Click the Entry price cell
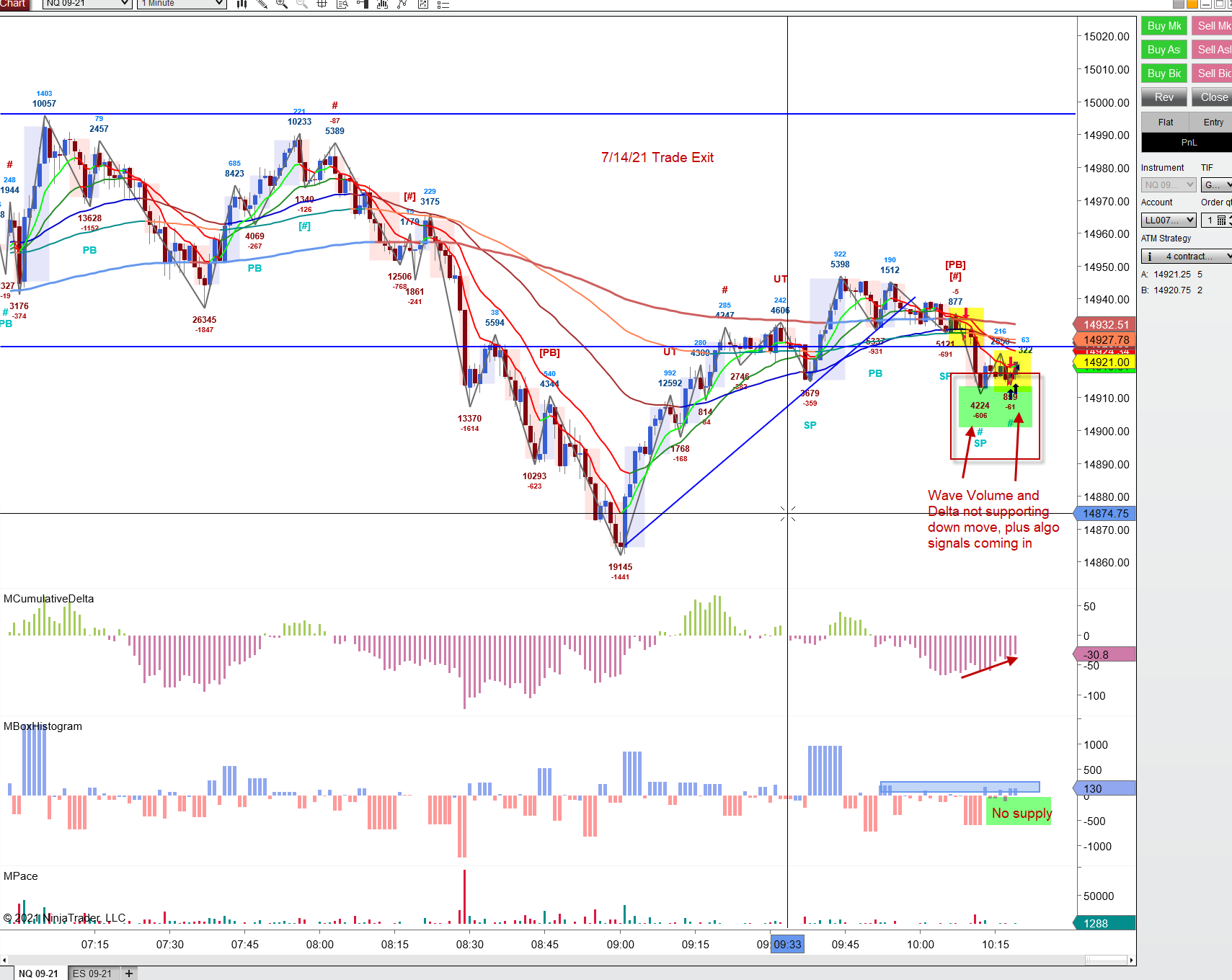The image size is (1232, 980). (x=1211, y=122)
